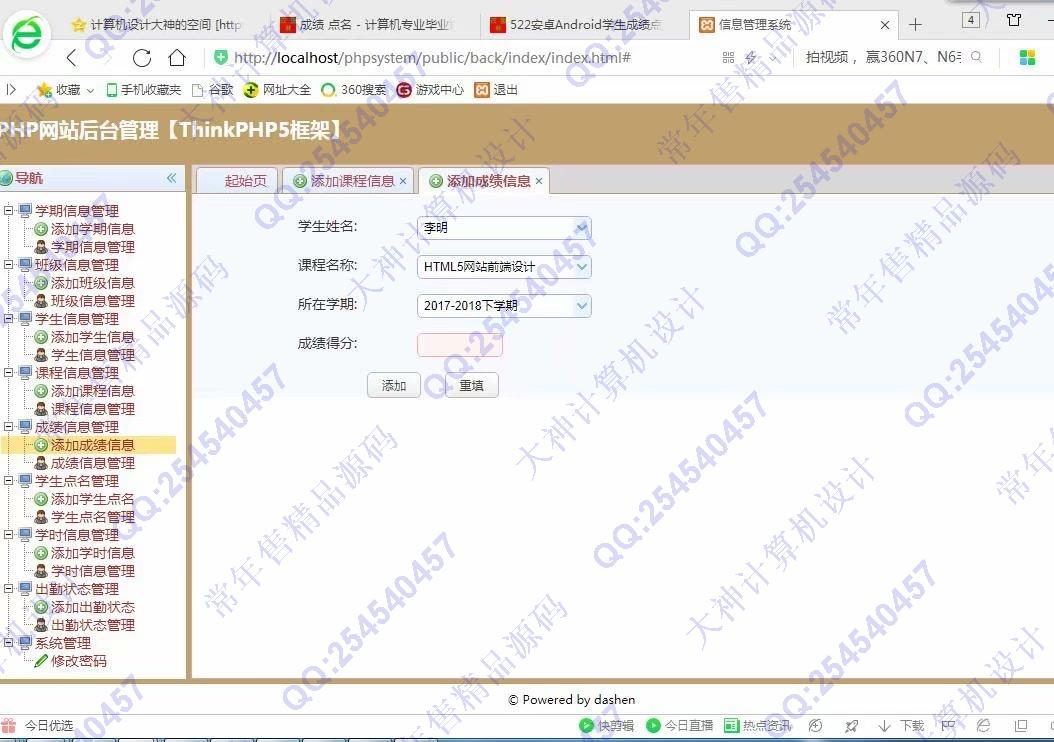This screenshot has height=742, width=1054.
Task: Click the browser back arrow
Action: [72, 58]
